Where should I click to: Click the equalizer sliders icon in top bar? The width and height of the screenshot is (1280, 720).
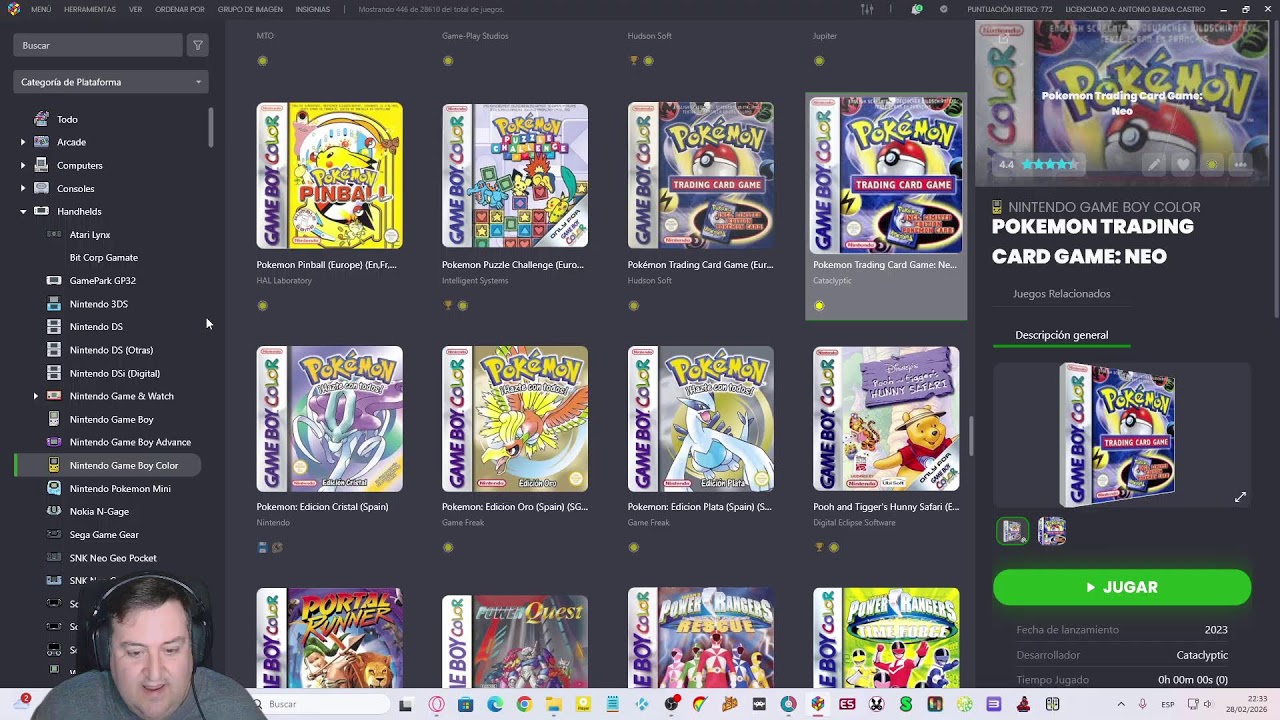tap(867, 9)
